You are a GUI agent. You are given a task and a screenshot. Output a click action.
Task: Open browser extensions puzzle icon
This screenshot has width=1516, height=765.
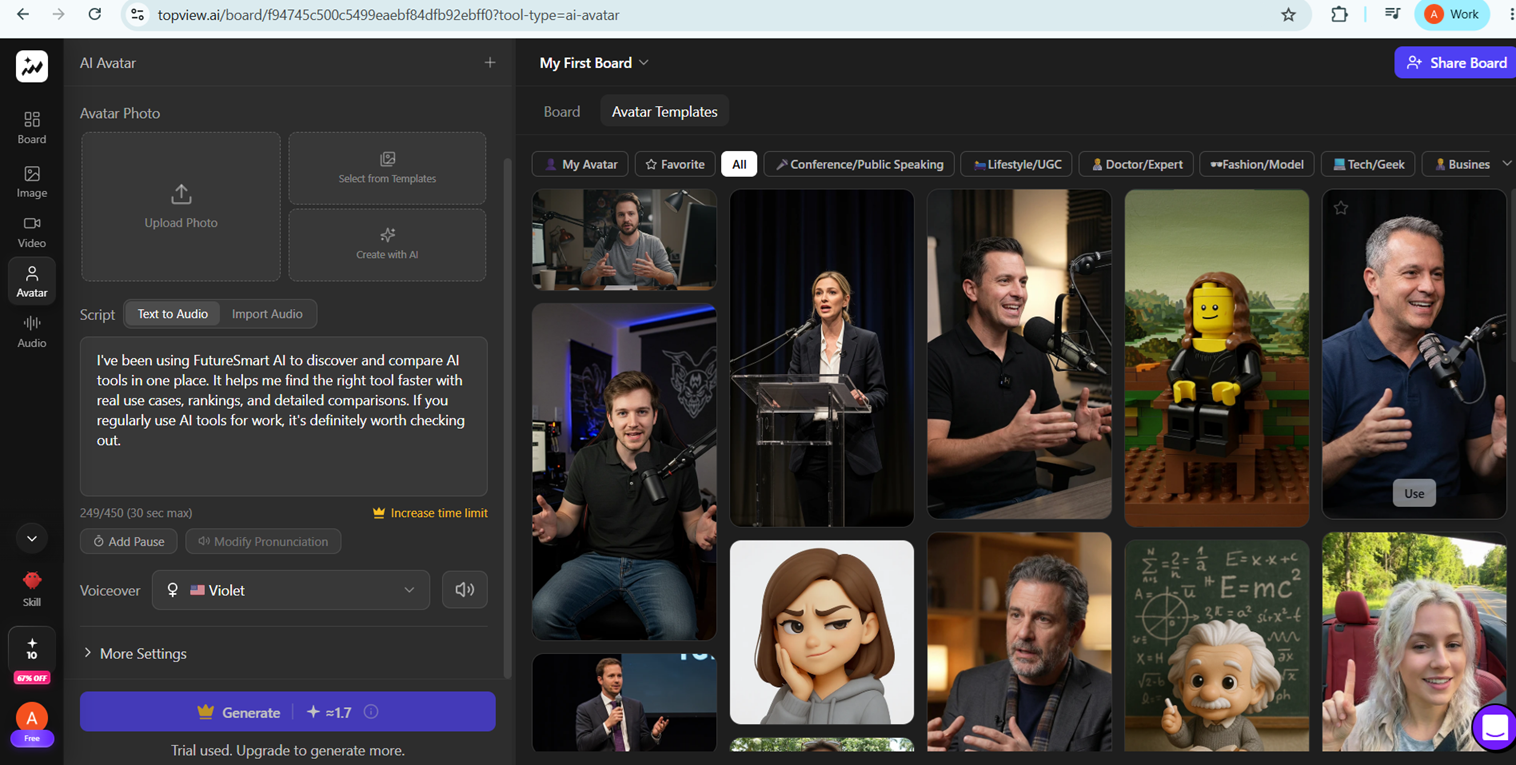pos(1339,14)
